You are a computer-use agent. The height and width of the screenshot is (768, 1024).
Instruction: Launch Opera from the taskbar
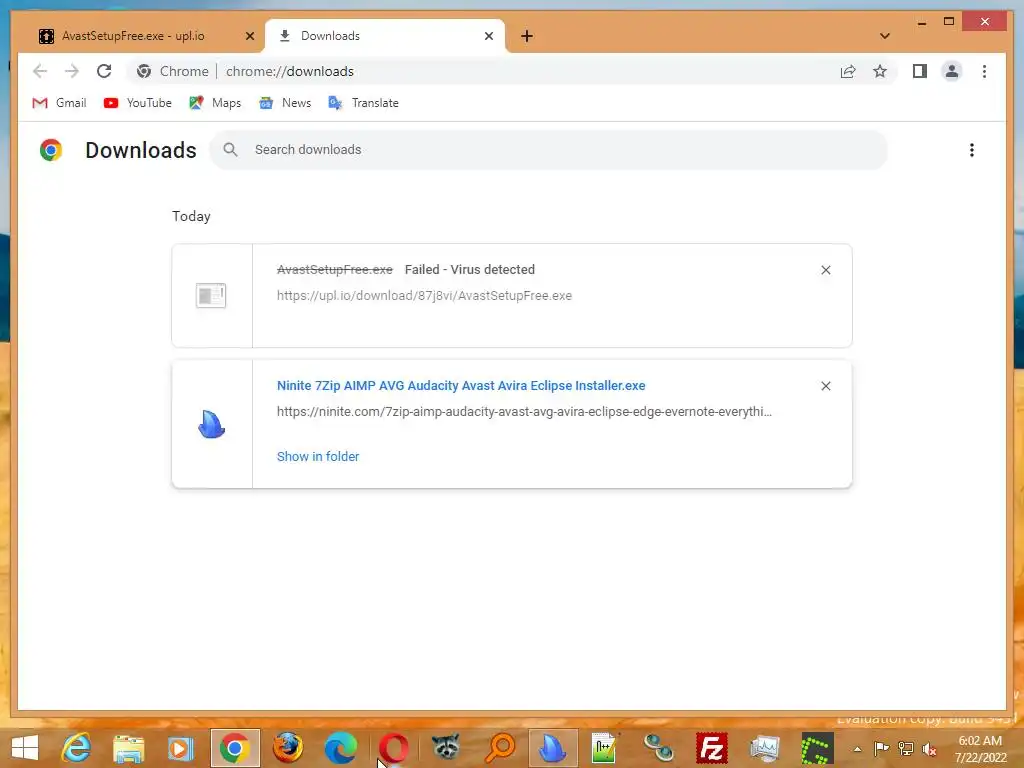coord(393,748)
